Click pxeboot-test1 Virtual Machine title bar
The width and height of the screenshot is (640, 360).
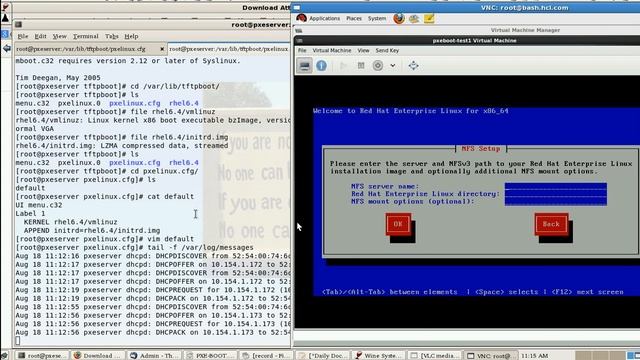point(467,40)
